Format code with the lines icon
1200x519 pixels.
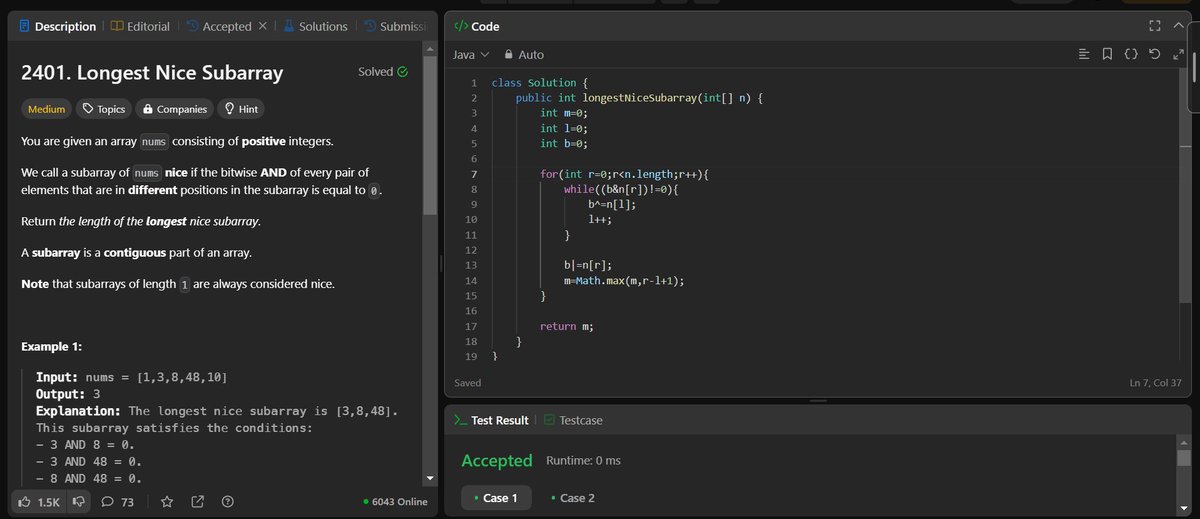pyautogui.click(x=1084, y=54)
